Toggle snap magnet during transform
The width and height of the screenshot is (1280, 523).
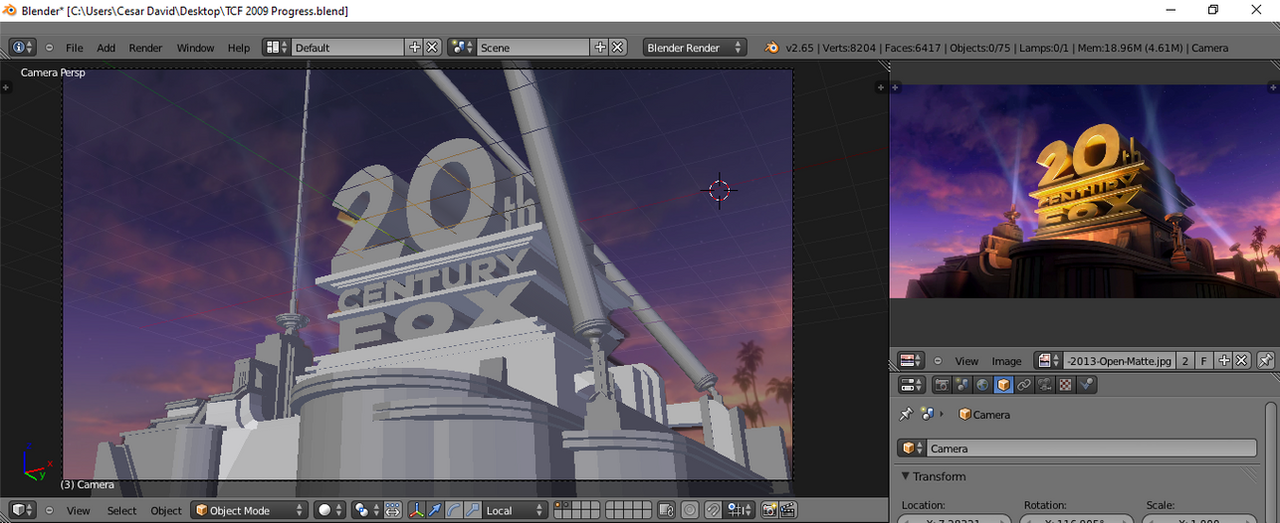[x=714, y=510]
